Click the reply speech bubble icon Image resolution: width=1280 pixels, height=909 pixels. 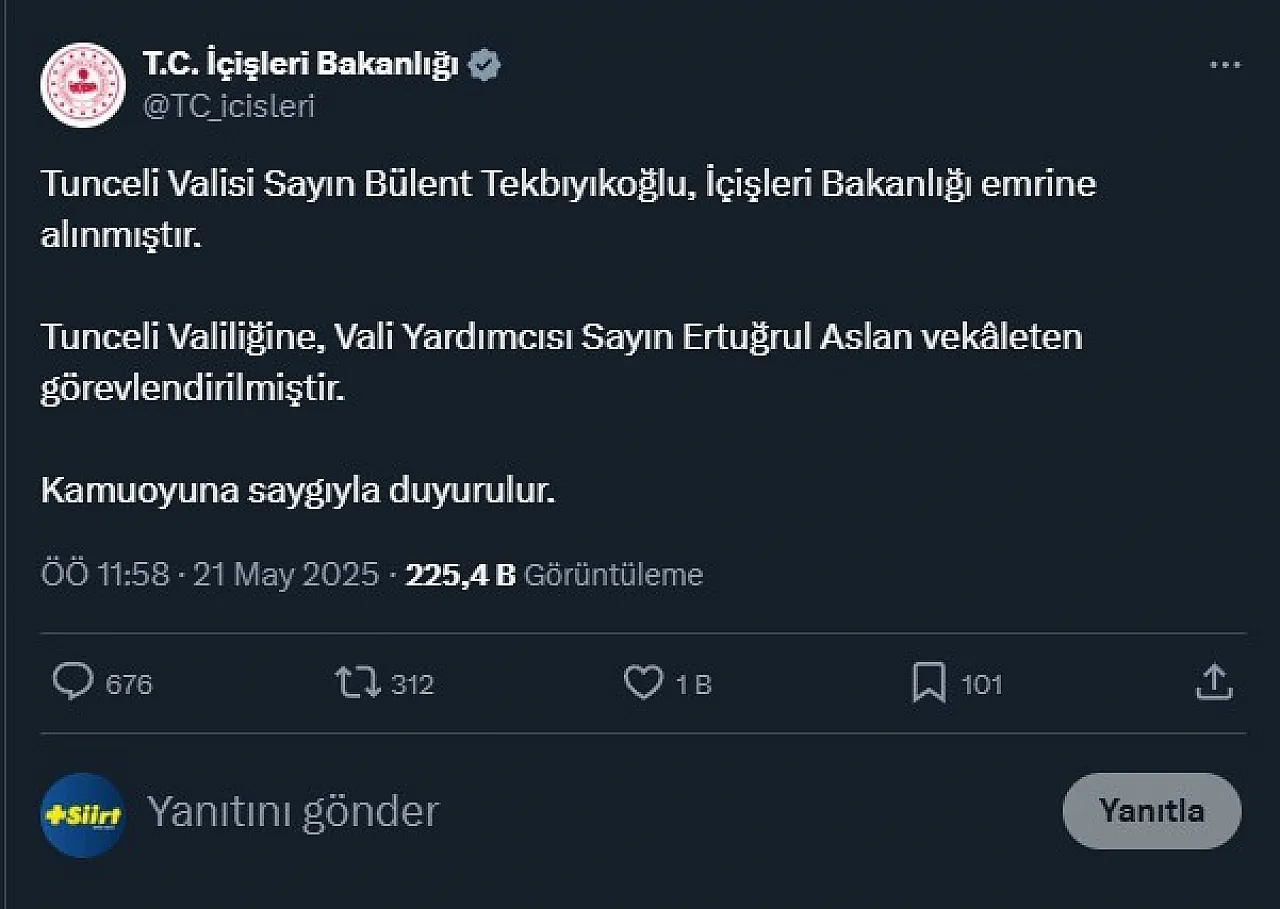coord(72,683)
